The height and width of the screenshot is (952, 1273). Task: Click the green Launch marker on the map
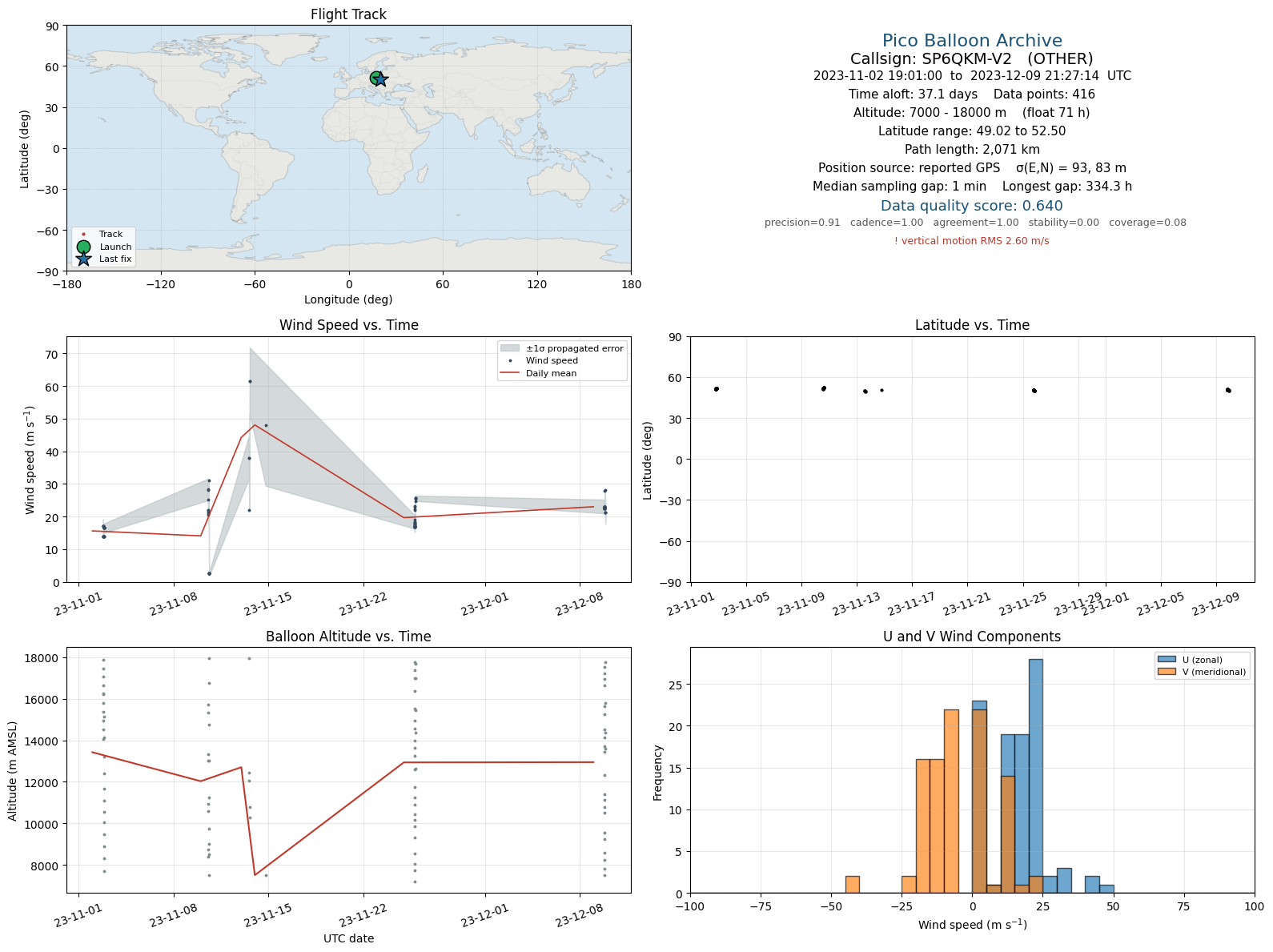click(x=376, y=78)
